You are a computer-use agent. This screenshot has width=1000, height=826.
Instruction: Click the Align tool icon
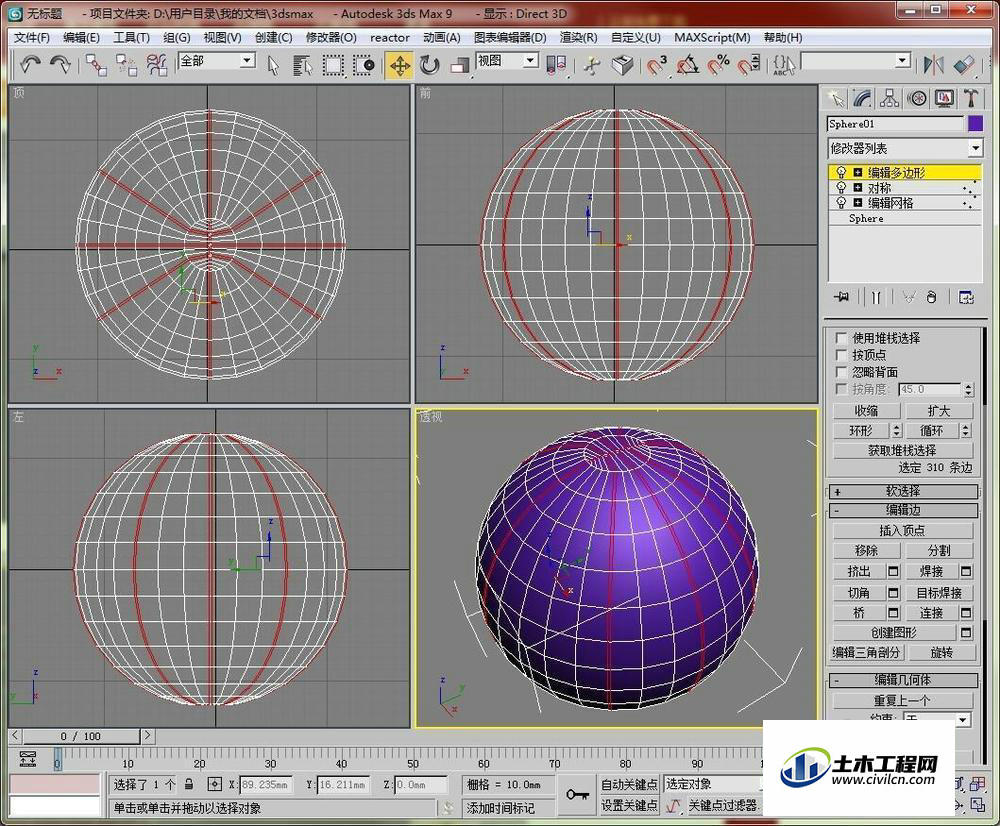(x=964, y=64)
